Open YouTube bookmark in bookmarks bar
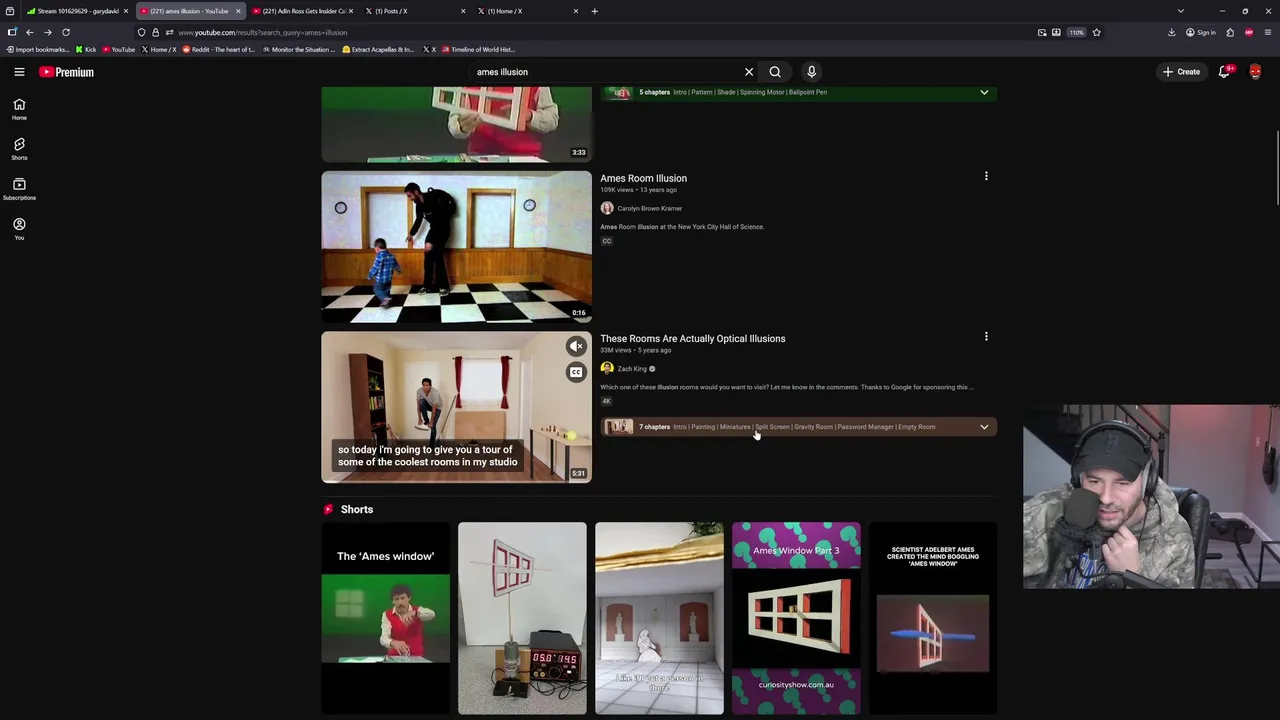Screen dimensions: 1280x720 click(118, 49)
